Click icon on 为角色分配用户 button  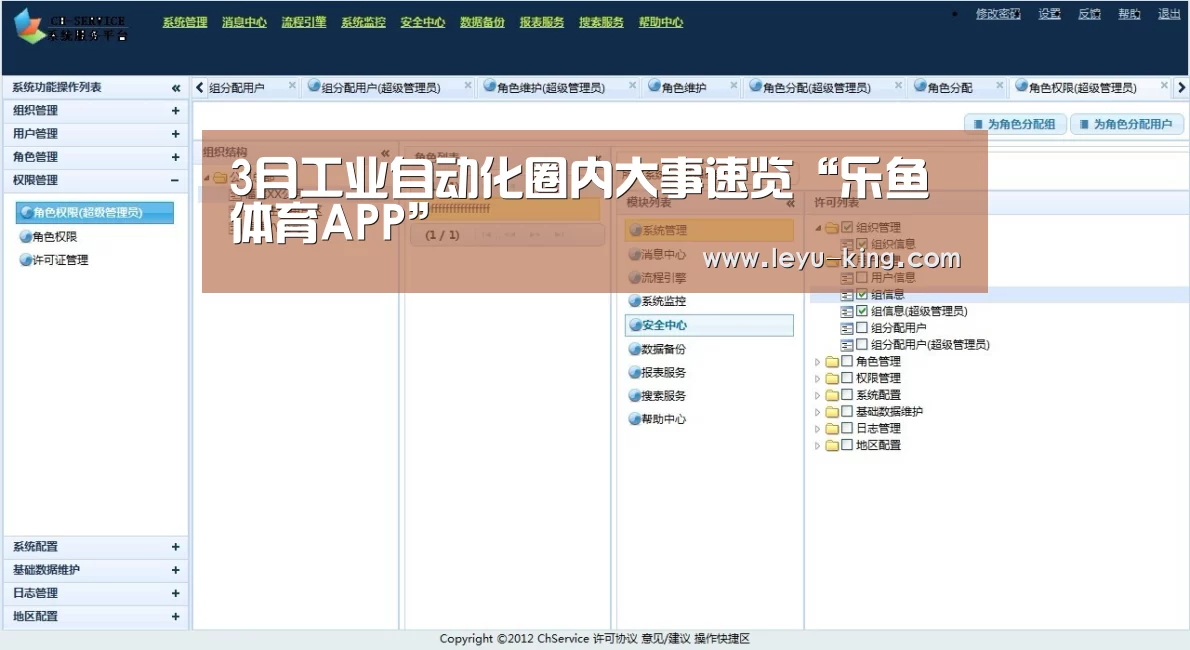point(1084,124)
